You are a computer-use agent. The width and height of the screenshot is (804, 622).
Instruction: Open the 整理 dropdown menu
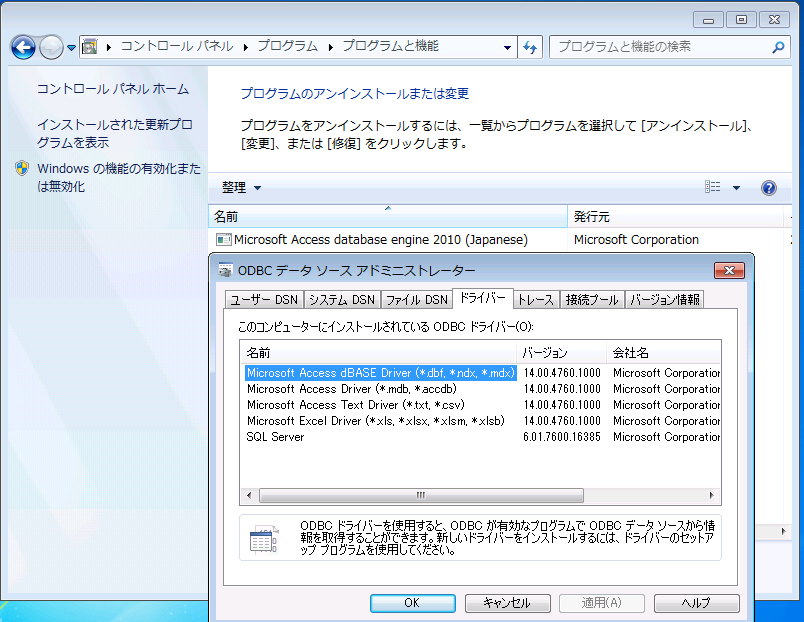[x=241, y=188]
